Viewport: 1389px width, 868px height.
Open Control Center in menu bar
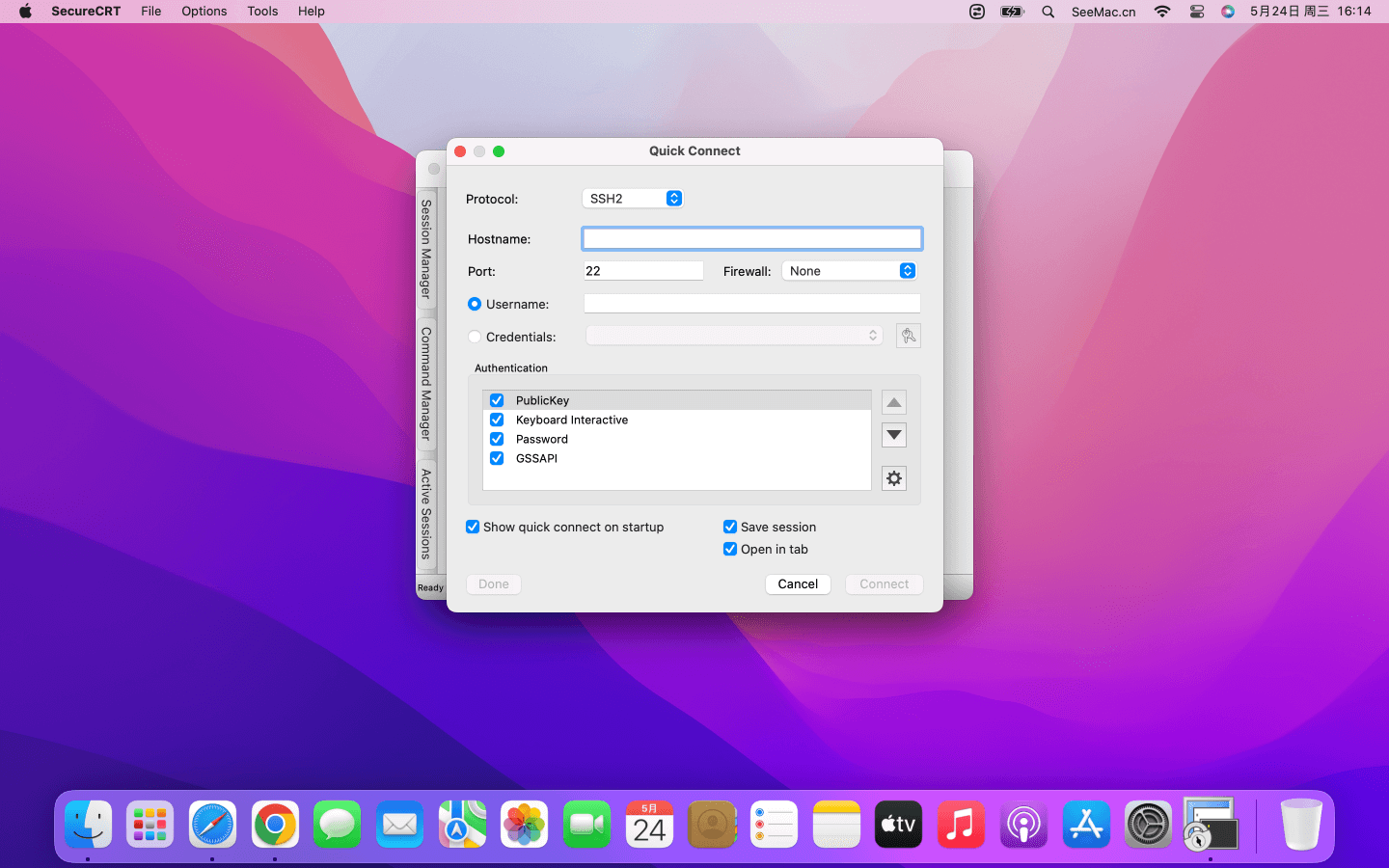pos(1196,12)
